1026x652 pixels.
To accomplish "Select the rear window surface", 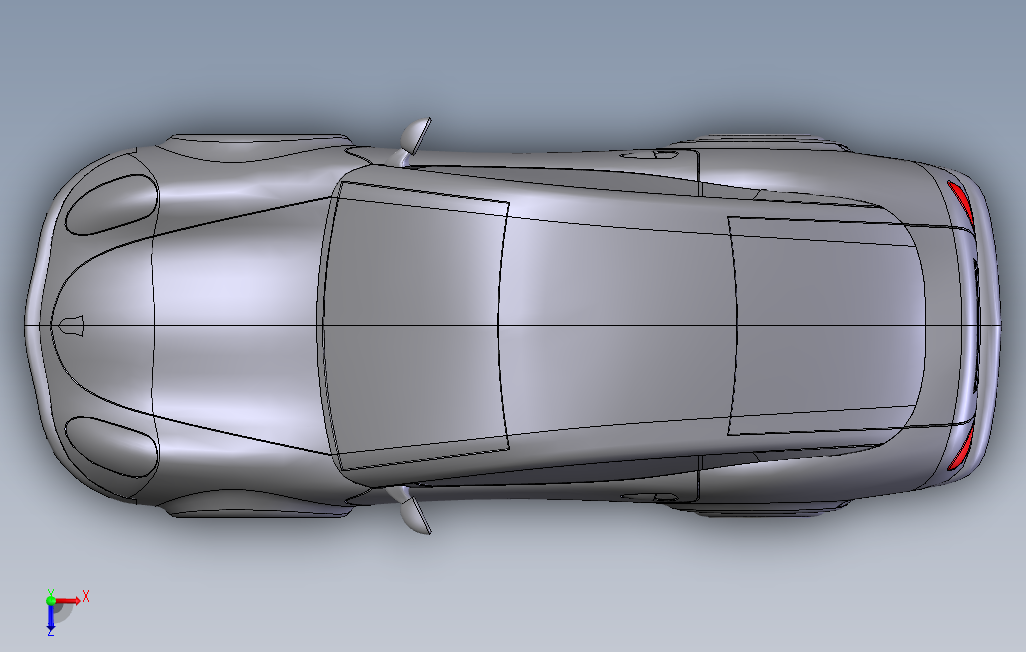I will coord(826,326).
